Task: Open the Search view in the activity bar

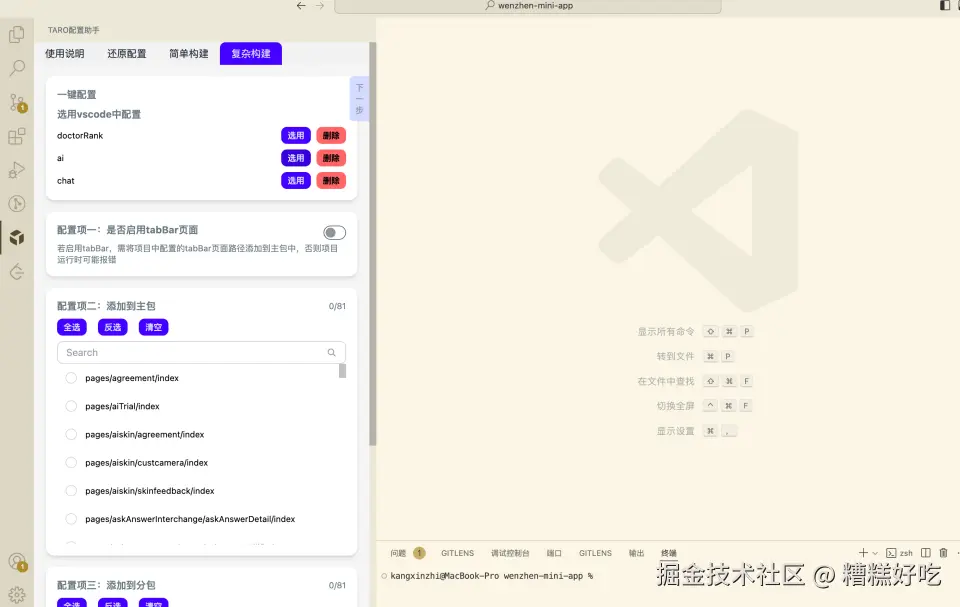Action: (x=17, y=68)
